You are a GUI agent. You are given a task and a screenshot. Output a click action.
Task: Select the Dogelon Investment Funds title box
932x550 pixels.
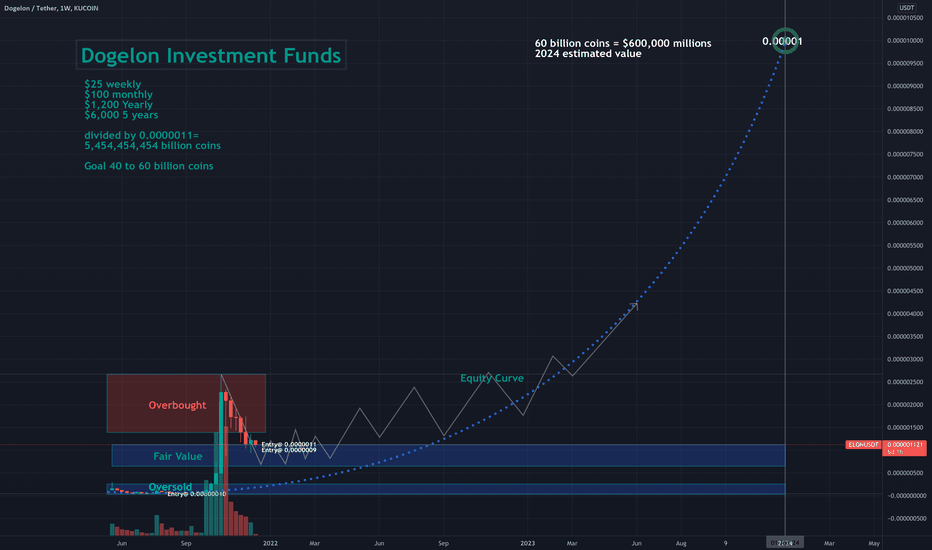211,55
